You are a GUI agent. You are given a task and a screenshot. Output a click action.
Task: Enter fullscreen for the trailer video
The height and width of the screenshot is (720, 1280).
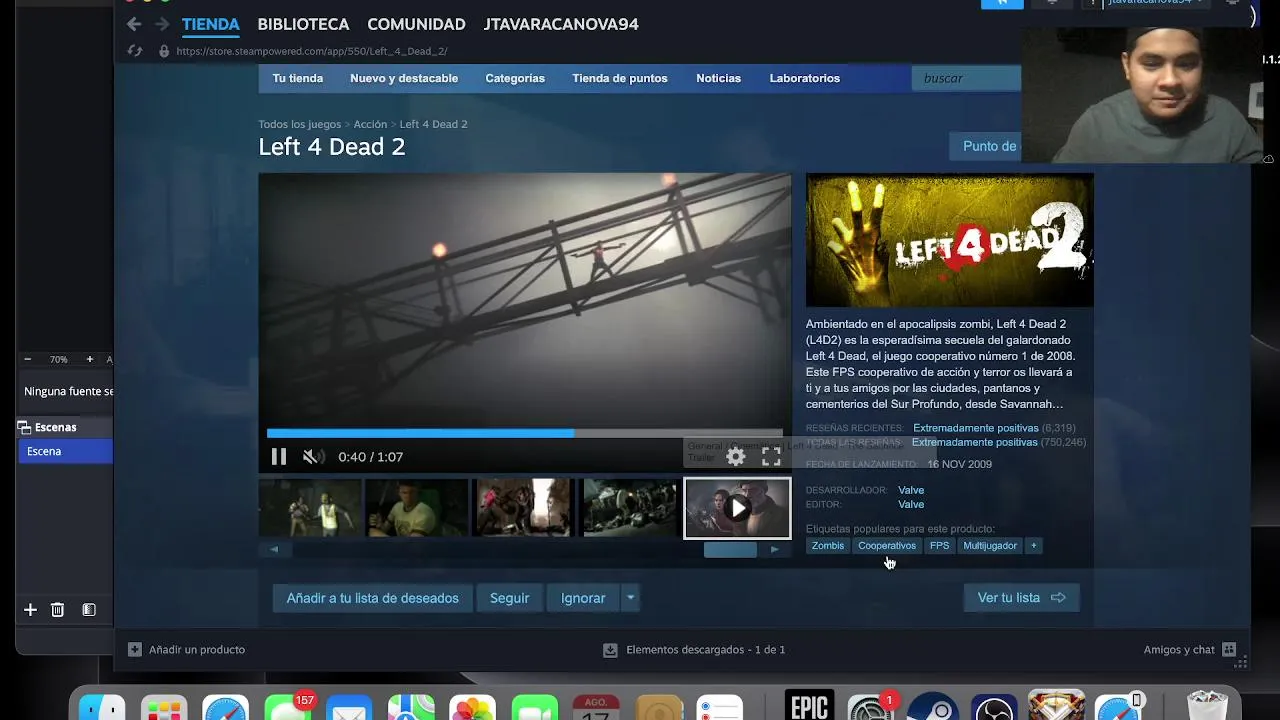[771, 457]
